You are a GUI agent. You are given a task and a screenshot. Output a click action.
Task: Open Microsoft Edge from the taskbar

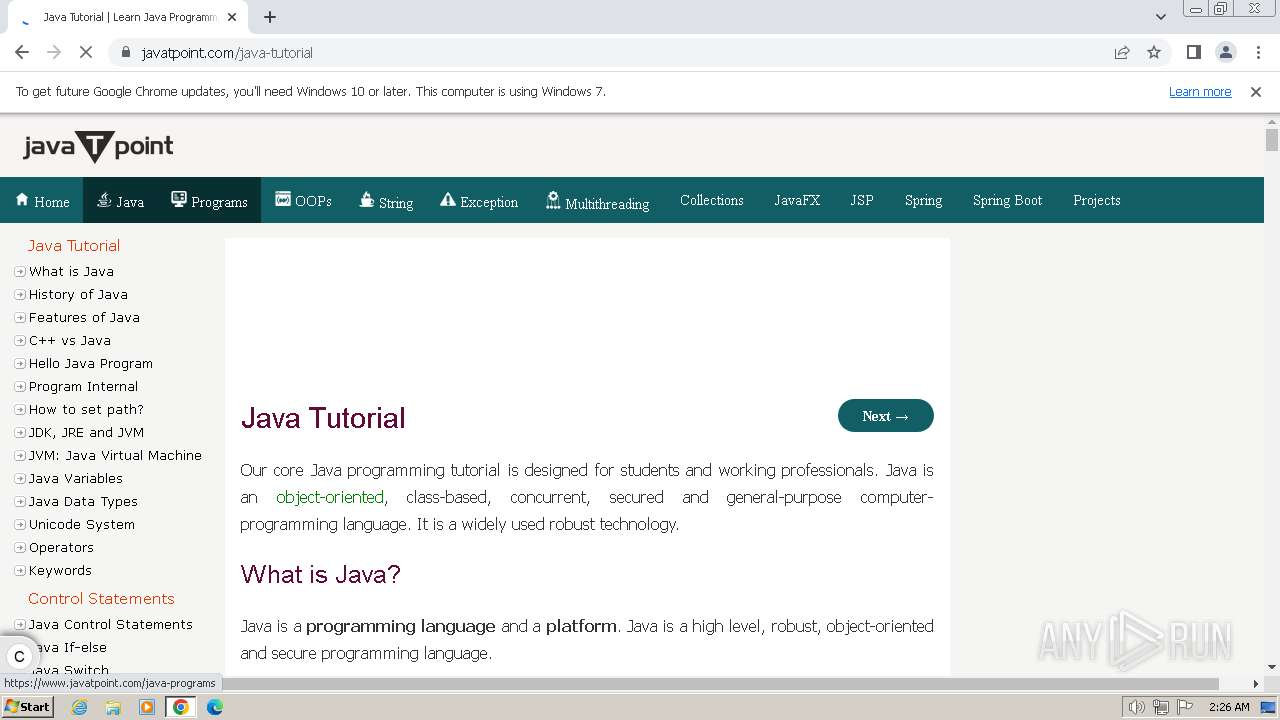(x=215, y=707)
